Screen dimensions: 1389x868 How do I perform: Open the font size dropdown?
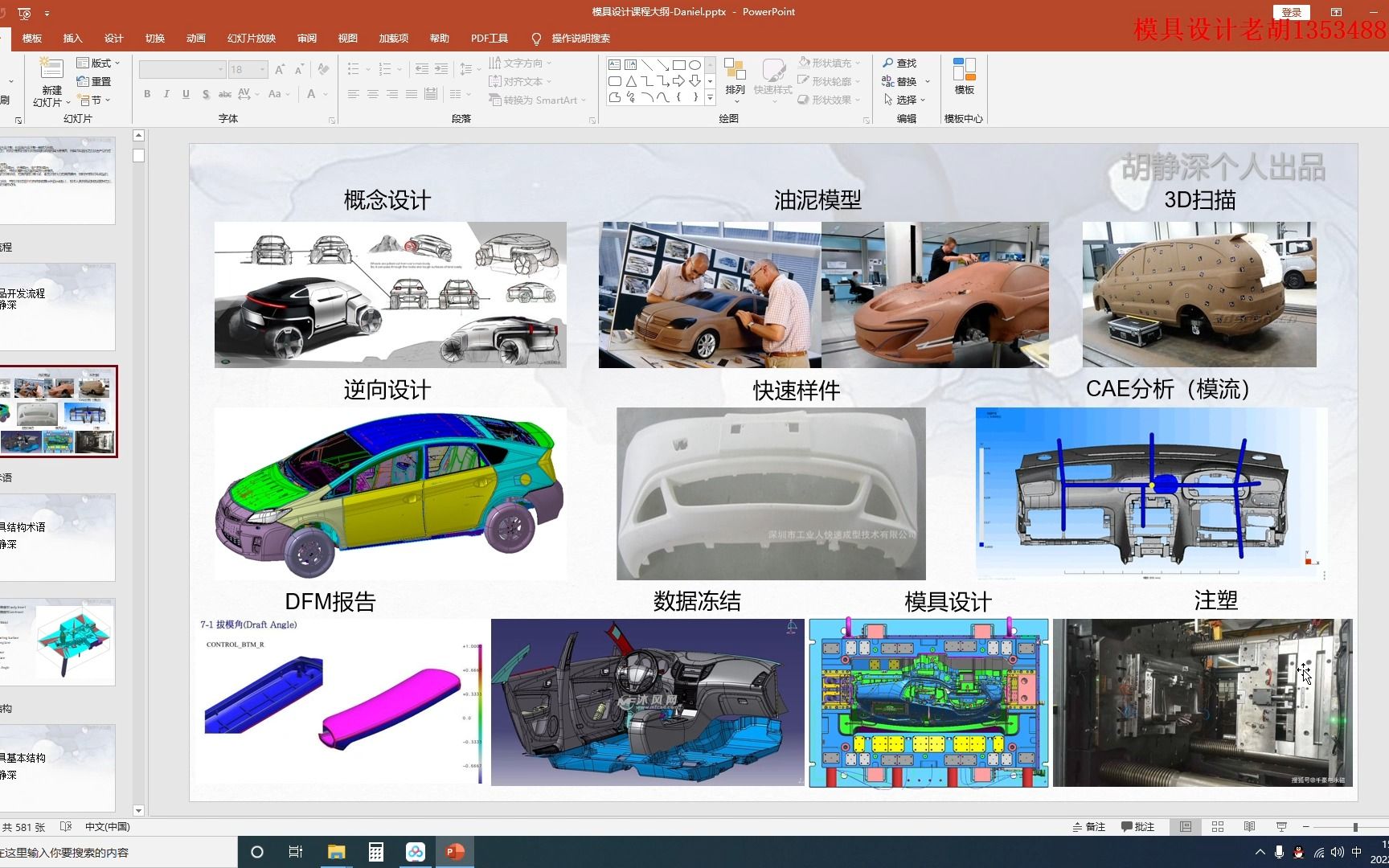coord(260,69)
